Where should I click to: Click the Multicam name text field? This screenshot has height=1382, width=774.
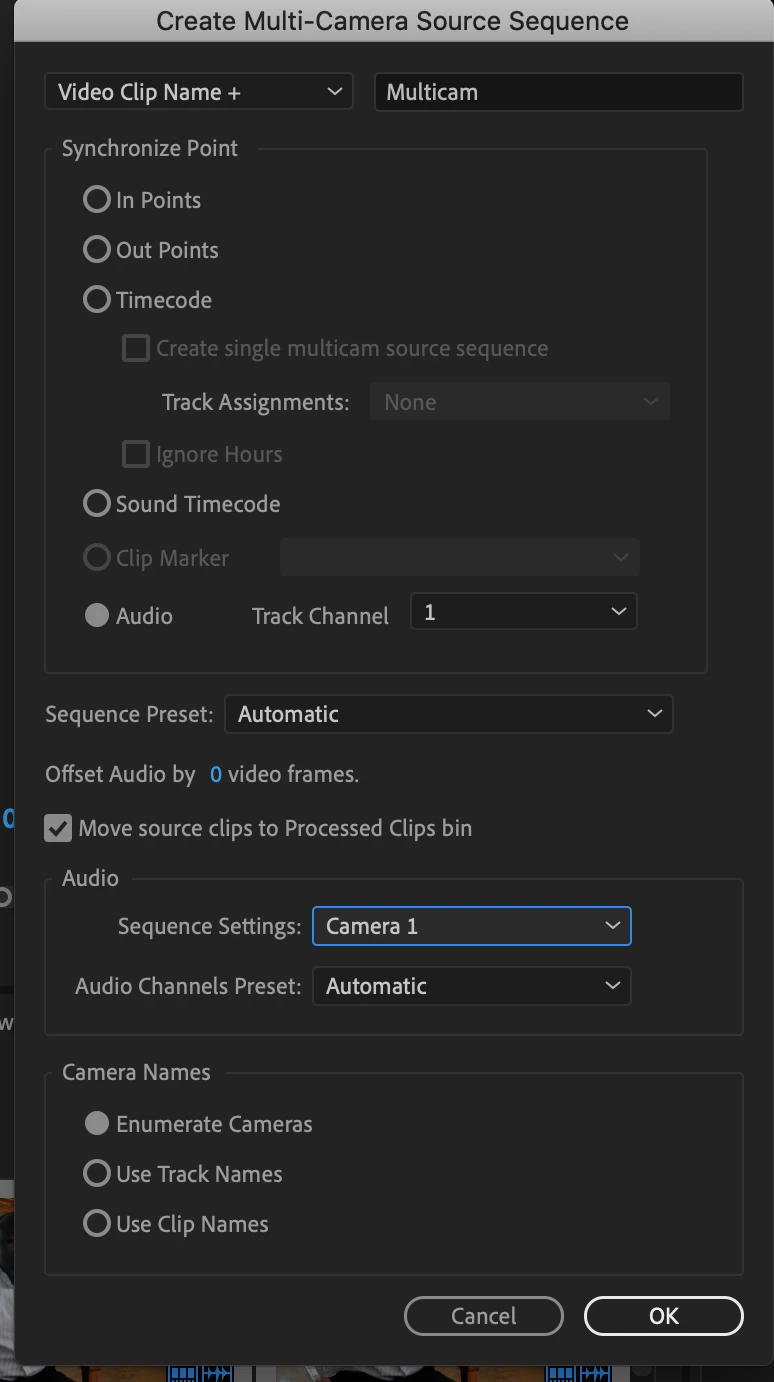pos(558,92)
